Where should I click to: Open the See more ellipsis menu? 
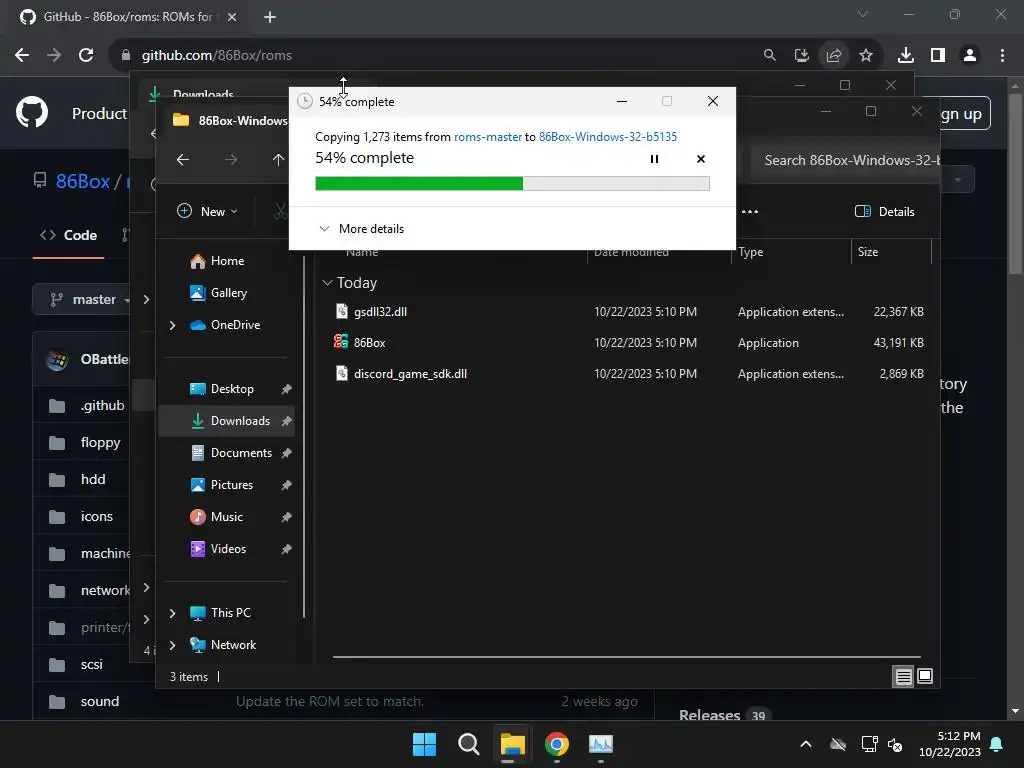(x=750, y=212)
